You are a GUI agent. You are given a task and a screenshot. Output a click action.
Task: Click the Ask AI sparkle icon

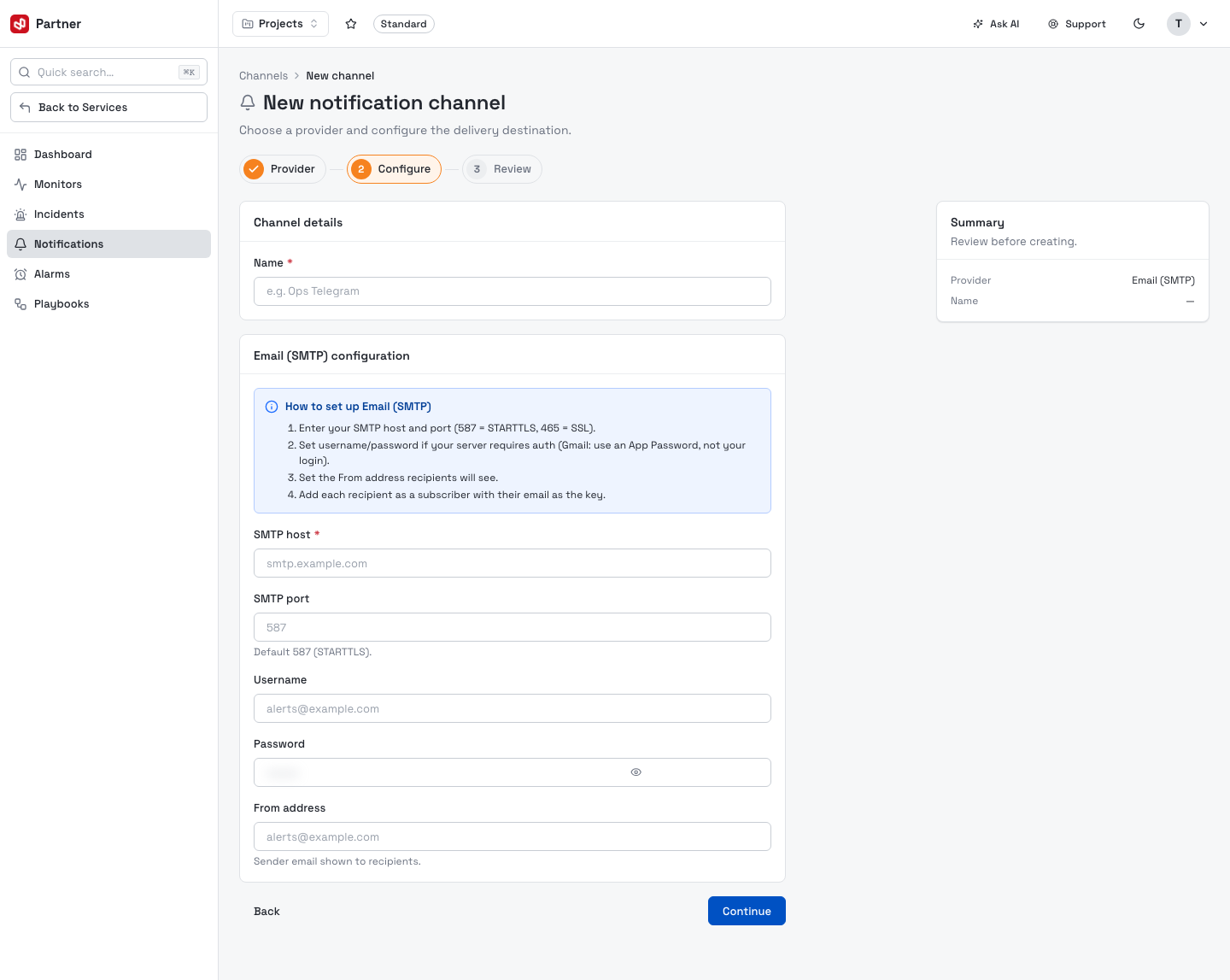[x=978, y=24]
